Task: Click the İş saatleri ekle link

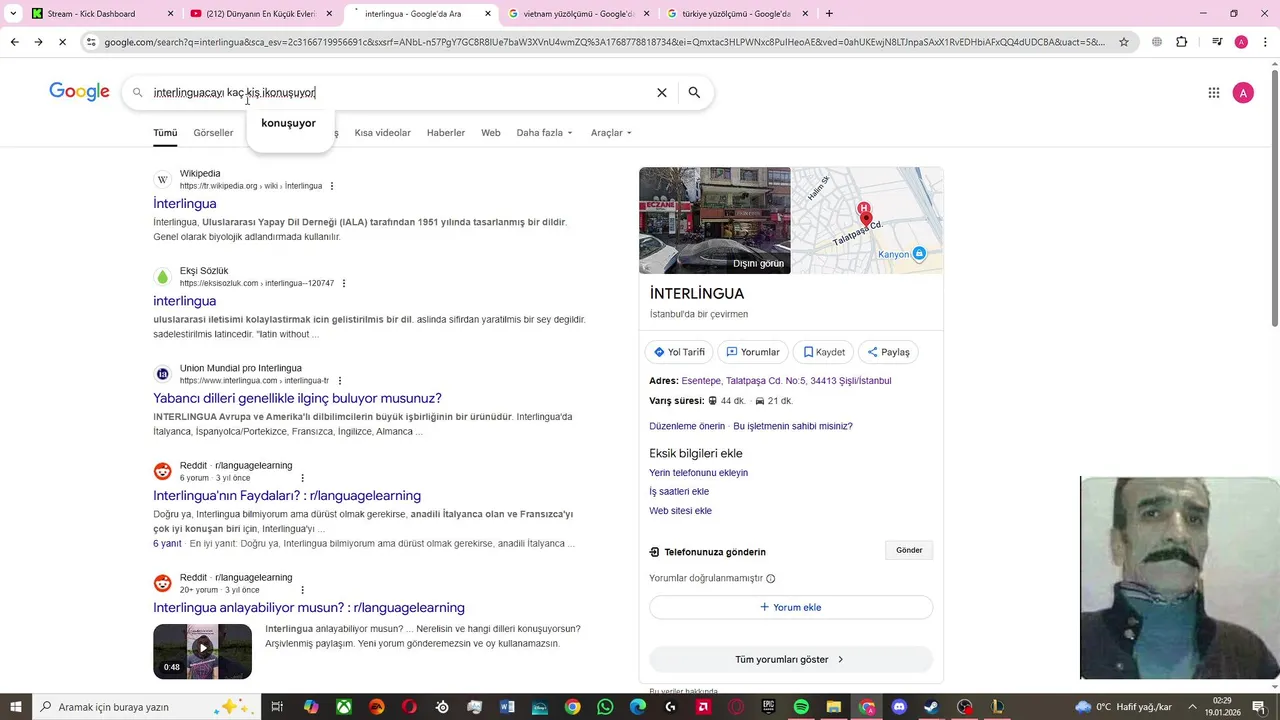Action: point(679,492)
